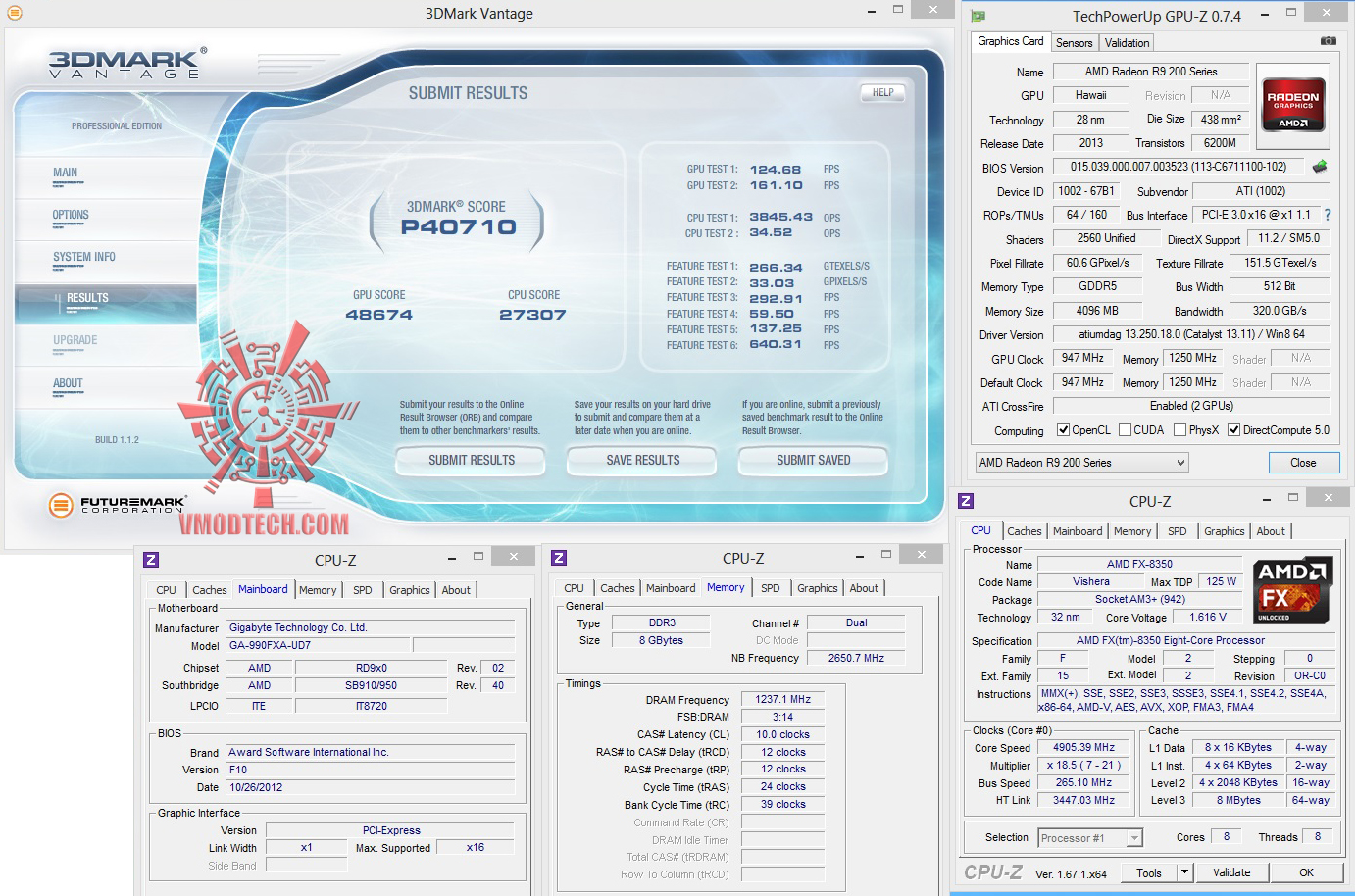Viewport: 1355px width, 896px height.
Task: Switch to the Validation tab in GPU-Z
Action: (x=1127, y=43)
